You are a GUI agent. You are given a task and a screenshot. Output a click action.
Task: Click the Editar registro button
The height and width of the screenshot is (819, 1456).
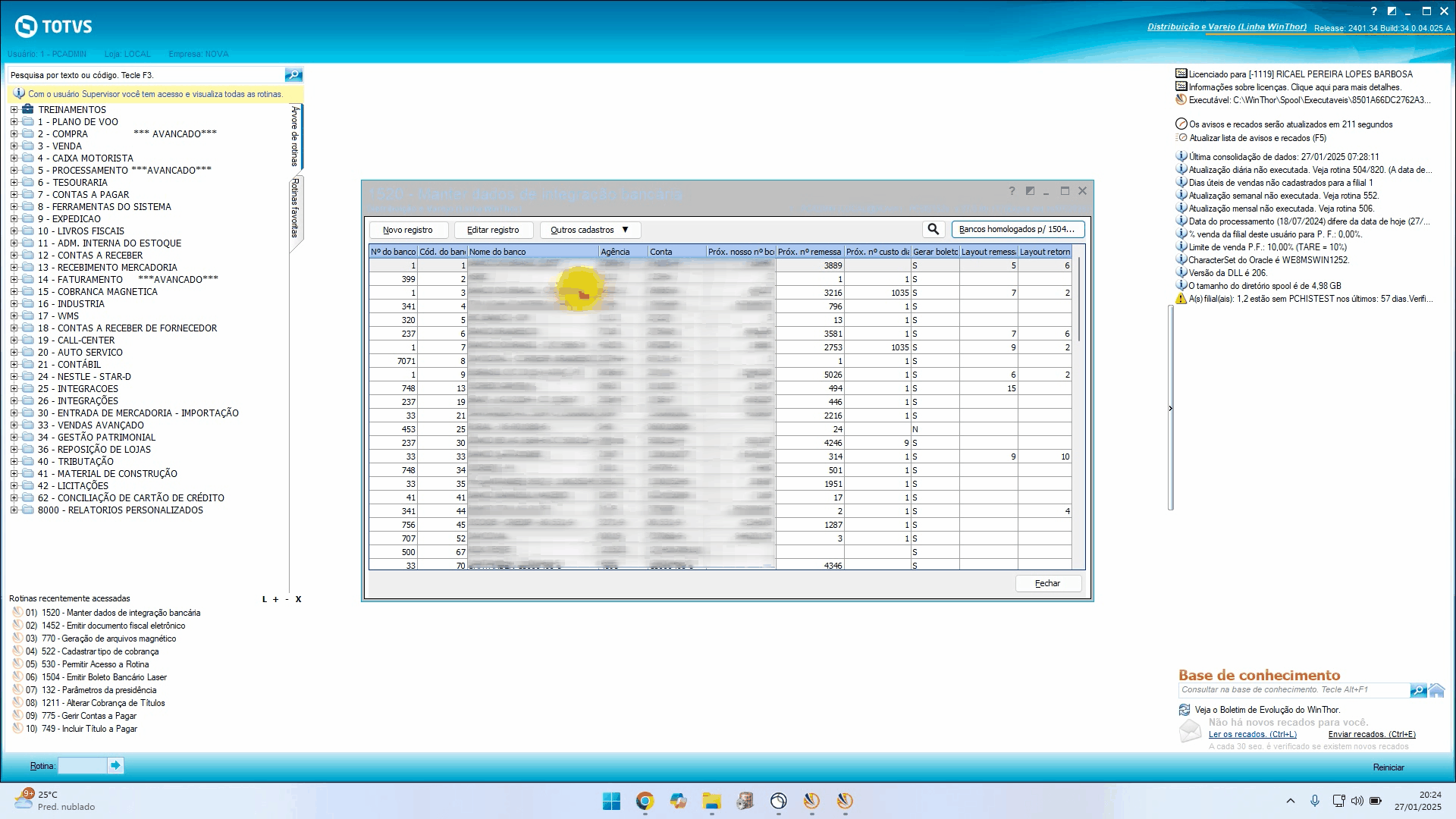[x=493, y=230]
